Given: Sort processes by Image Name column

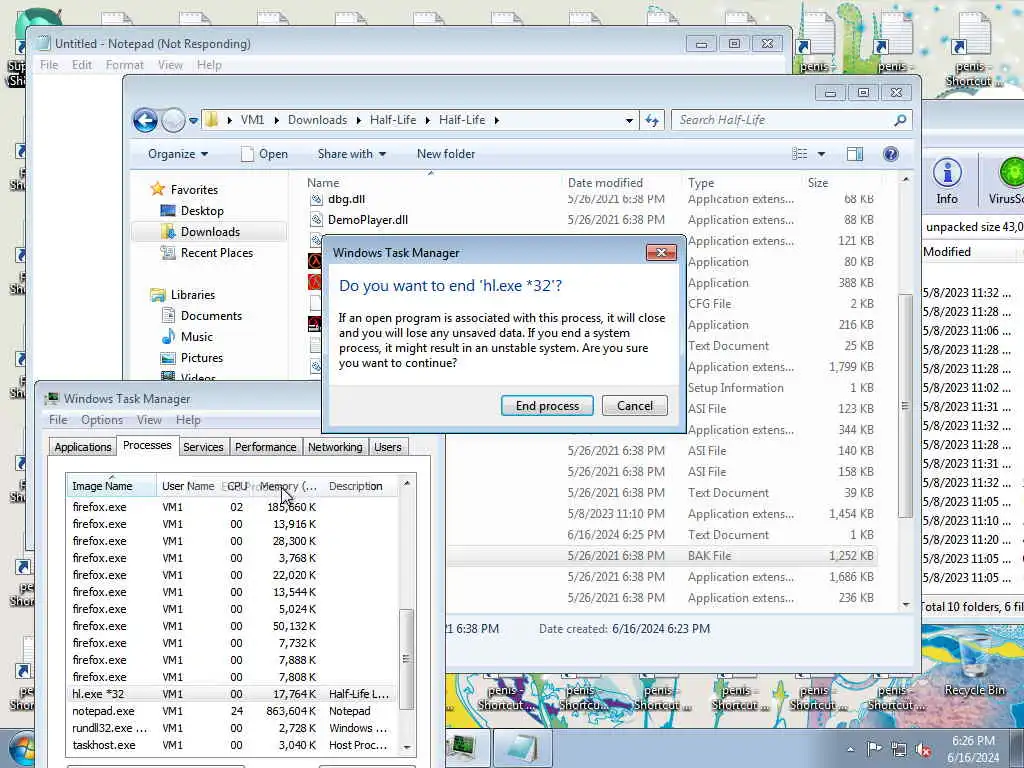Looking at the screenshot, I should coord(112,486).
